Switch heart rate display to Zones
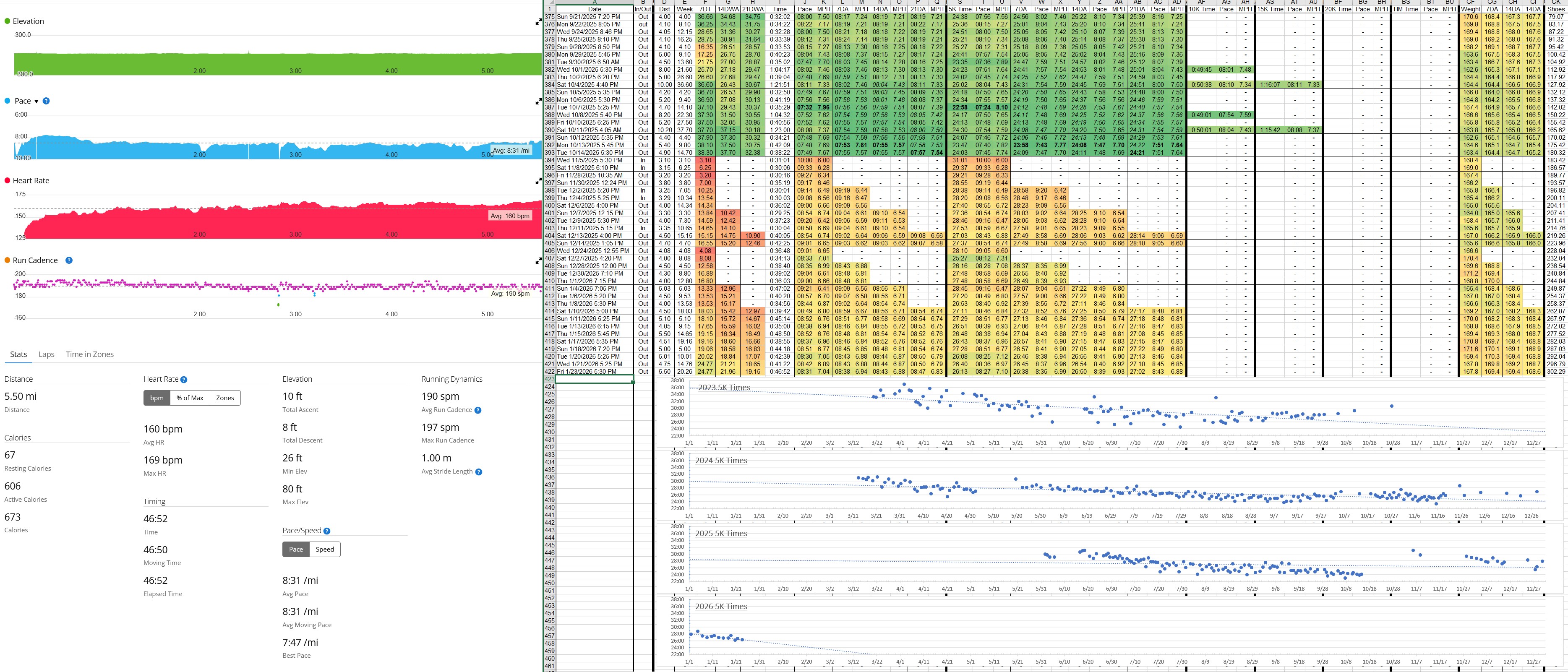Image resolution: width=1568 pixels, height=672 pixels. (224, 398)
